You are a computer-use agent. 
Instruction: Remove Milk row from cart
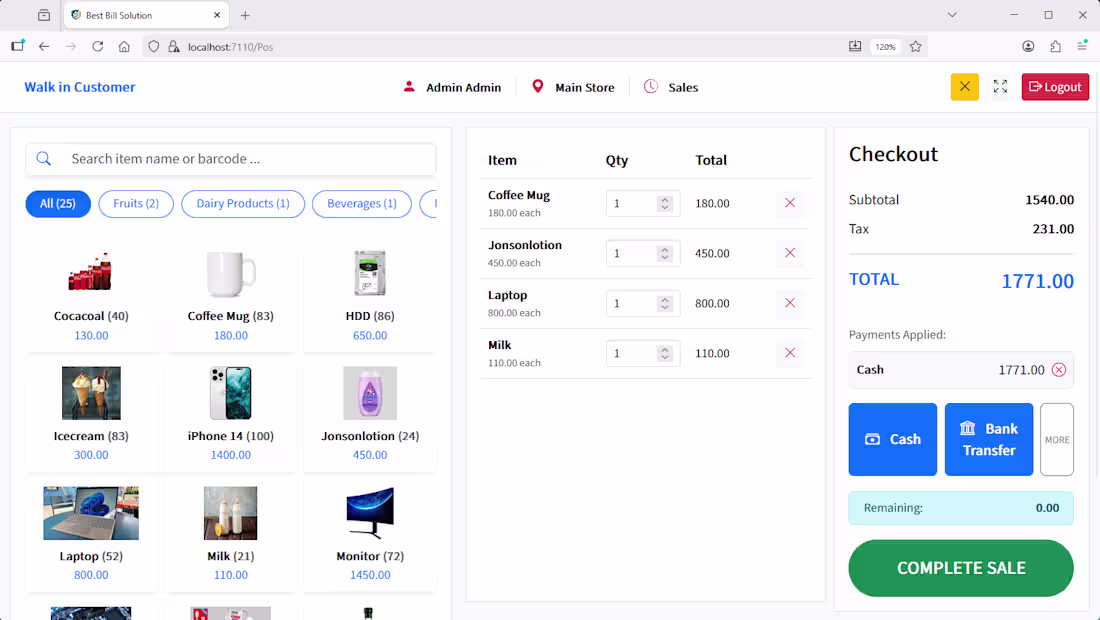[x=790, y=353]
